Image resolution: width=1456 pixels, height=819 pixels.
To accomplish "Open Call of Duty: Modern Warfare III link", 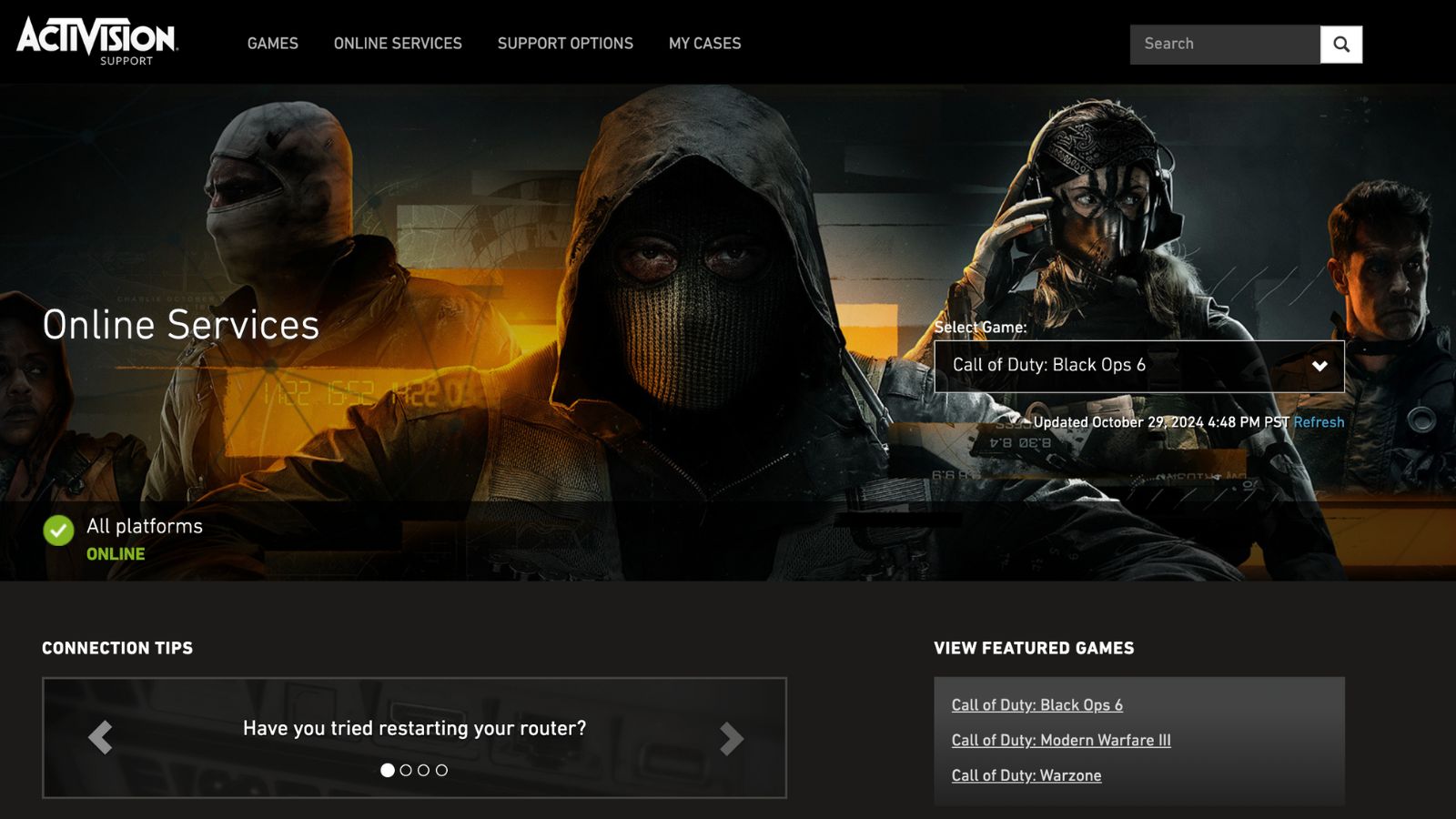I will pyautogui.click(x=1061, y=741).
